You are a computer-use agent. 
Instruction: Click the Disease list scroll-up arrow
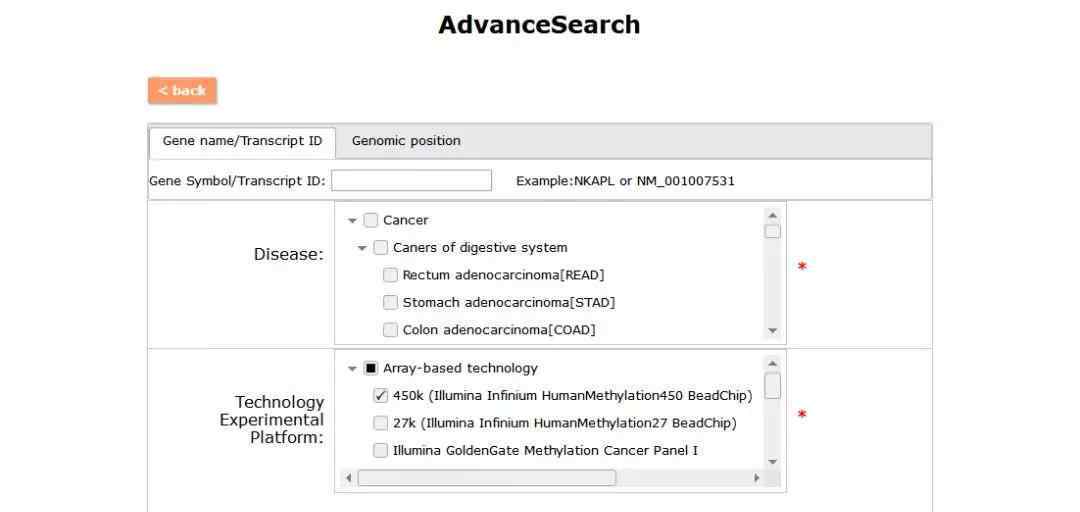click(x=772, y=214)
